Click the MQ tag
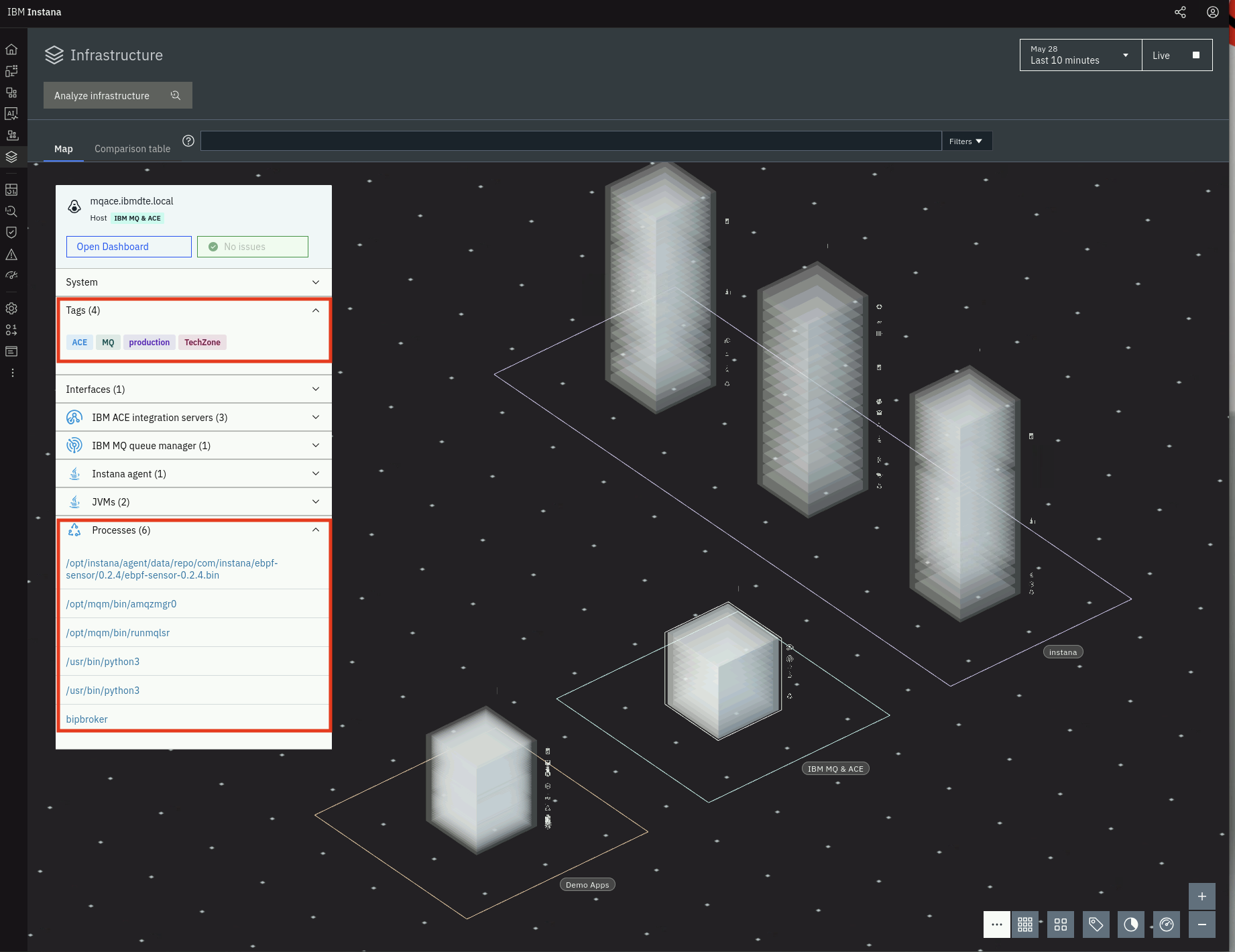Image resolution: width=1235 pixels, height=952 pixels. pyautogui.click(x=108, y=342)
